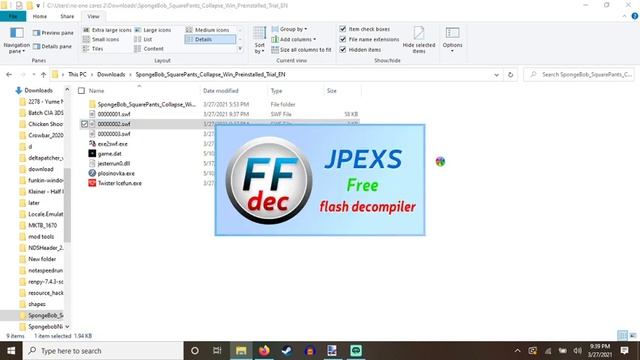
Task: Switch layout to Large icons
Action: tap(153, 30)
